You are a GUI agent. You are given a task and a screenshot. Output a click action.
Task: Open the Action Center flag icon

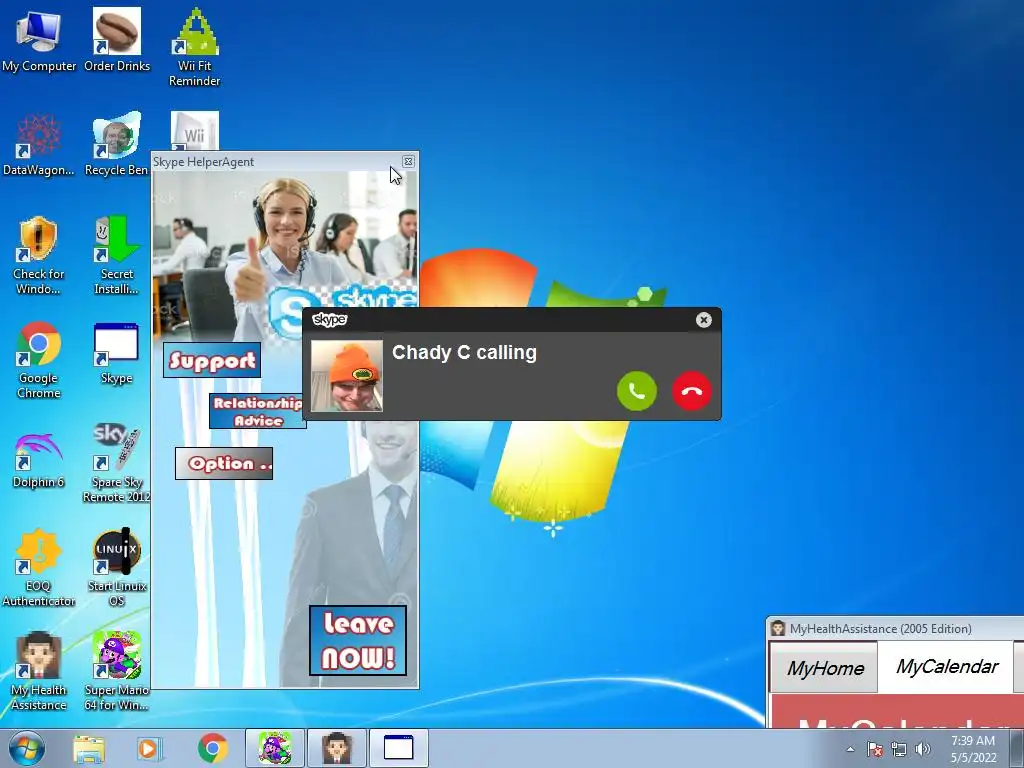pos(874,749)
